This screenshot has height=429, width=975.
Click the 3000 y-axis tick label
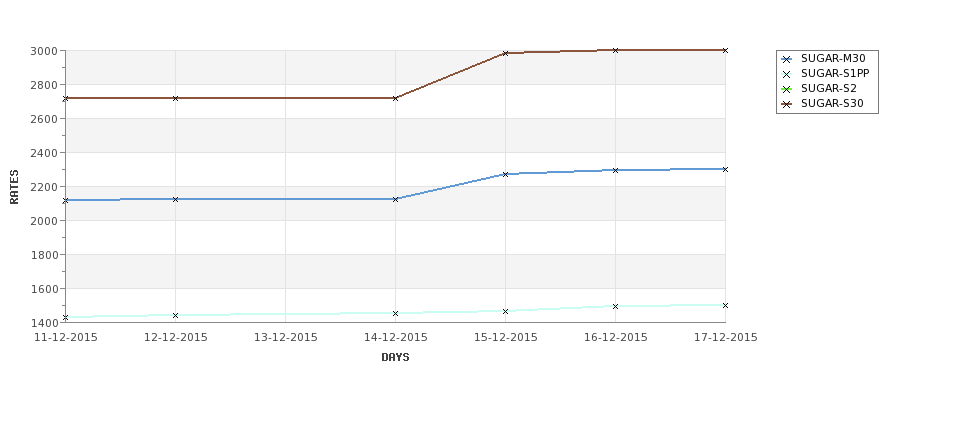pos(44,51)
